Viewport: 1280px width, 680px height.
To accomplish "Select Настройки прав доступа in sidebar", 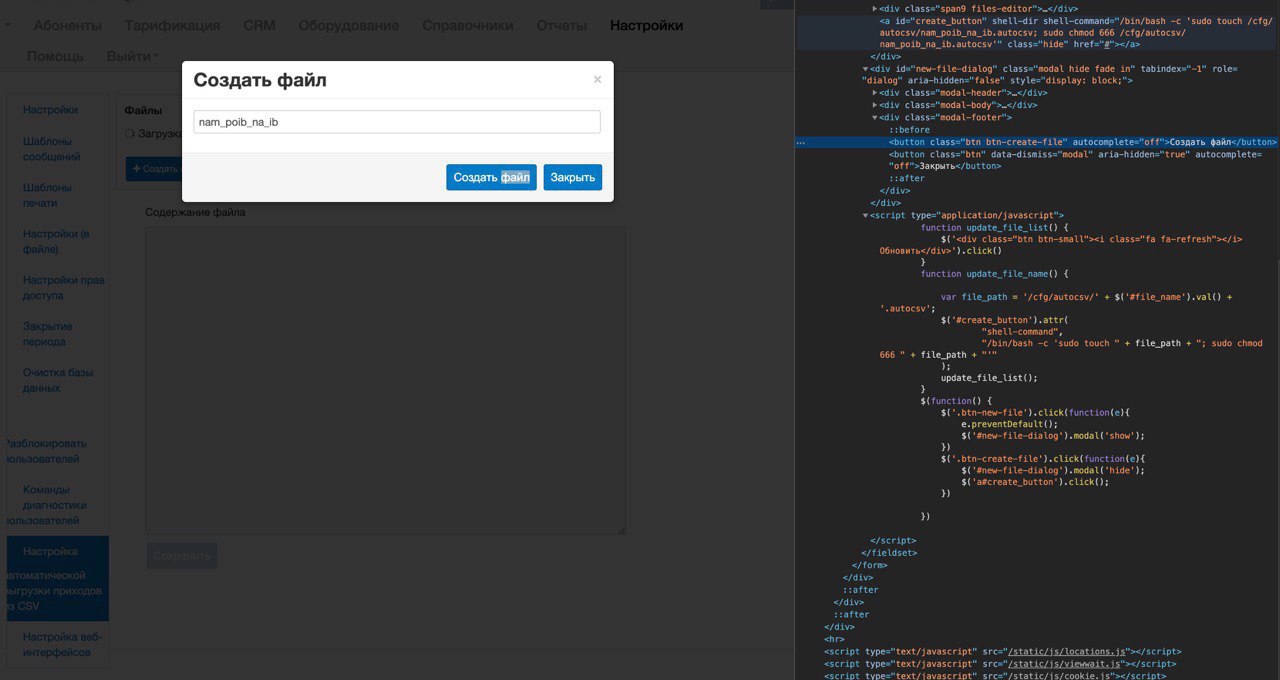I will point(64,288).
